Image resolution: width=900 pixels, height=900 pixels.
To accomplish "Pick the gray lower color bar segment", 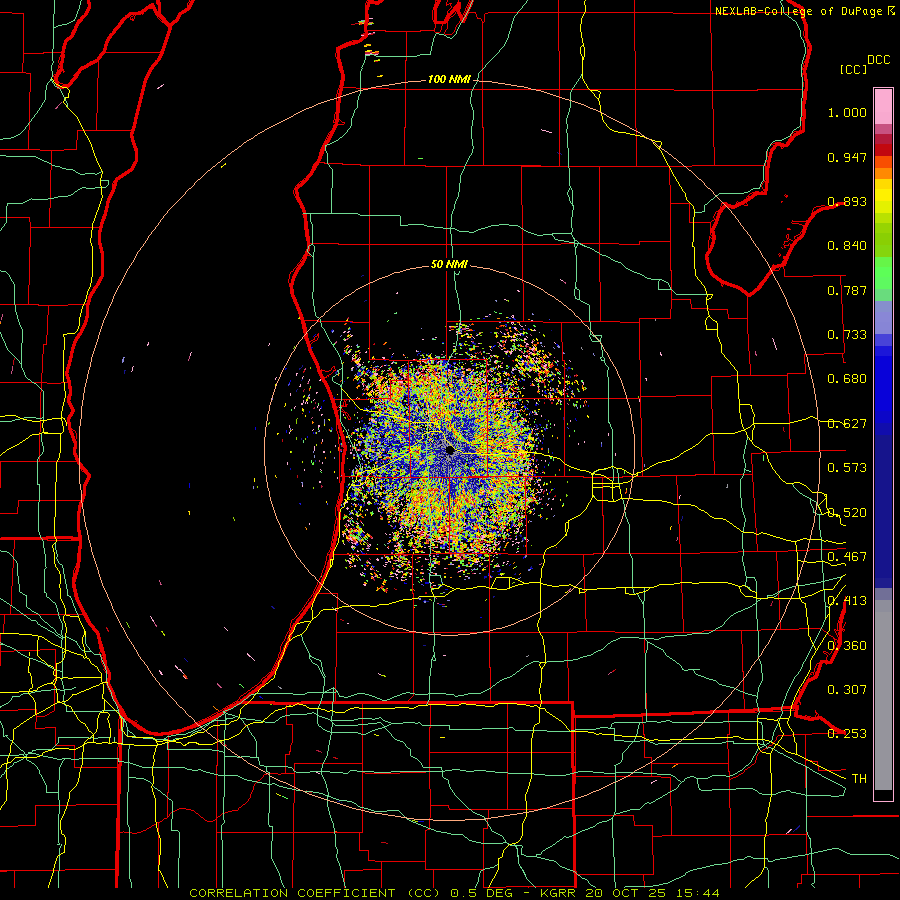I will click(883, 695).
